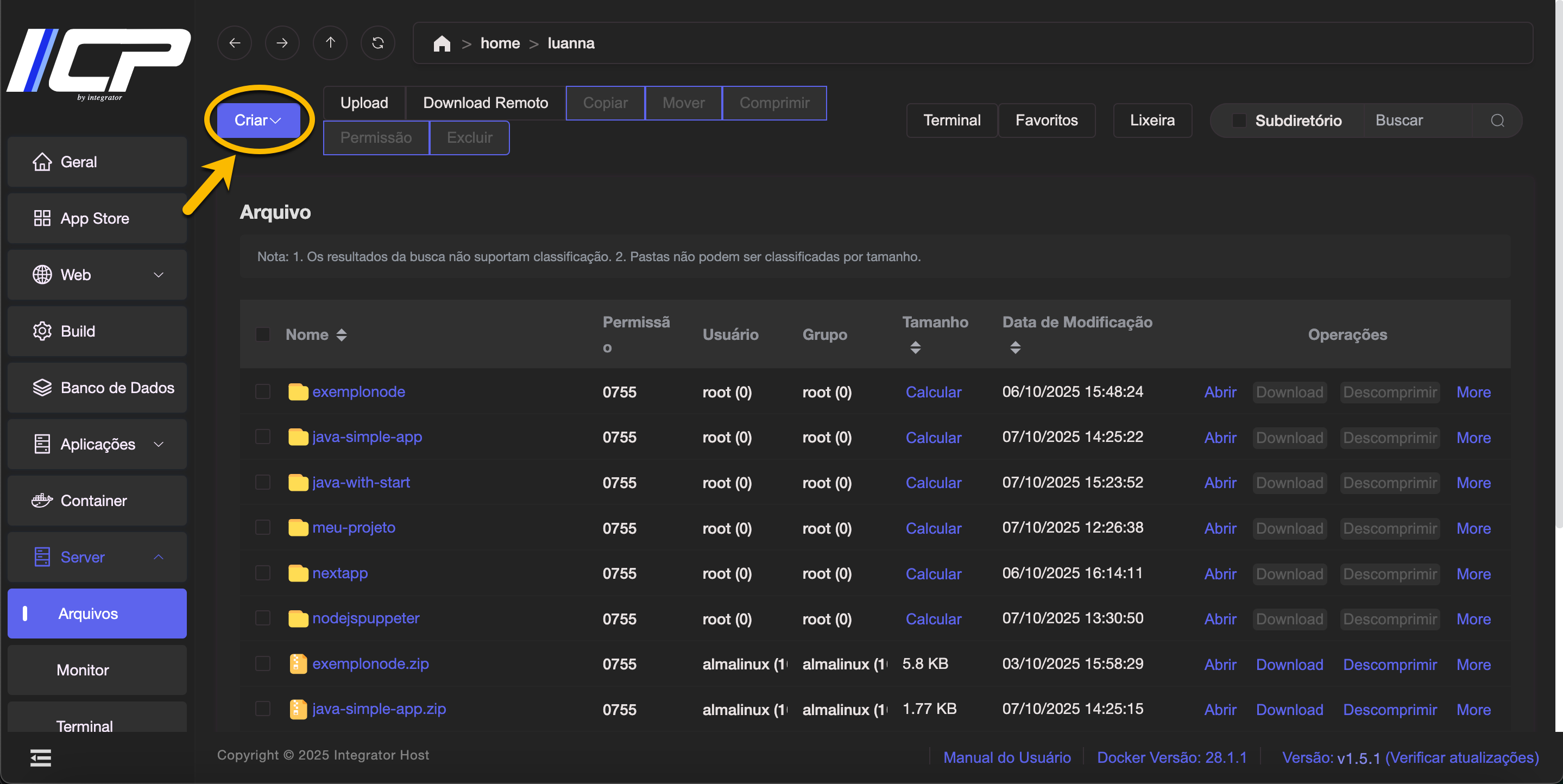Select all files with header checkbox
This screenshot has width=1563, height=784.
[x=263, y=334]
